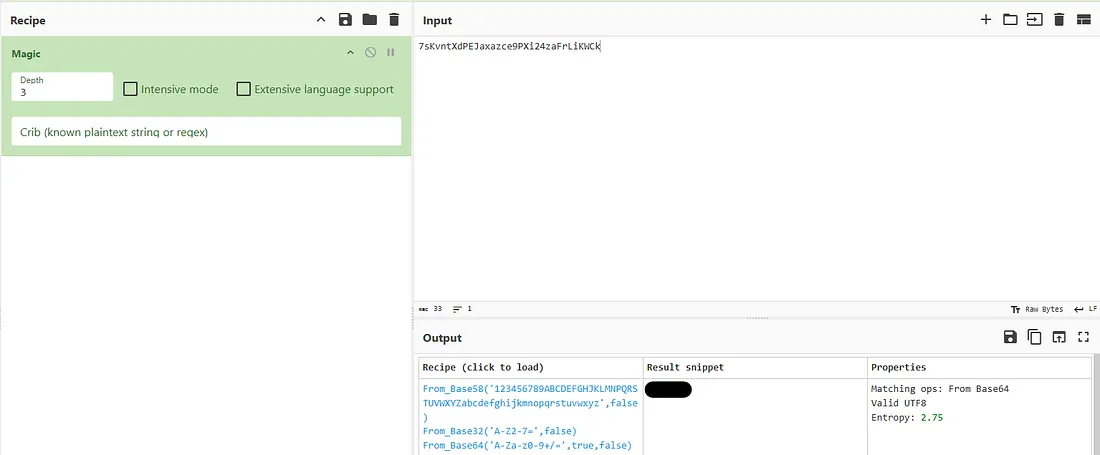Set breakpoint on Magic operation
Image resolution: width=1100 pixels, height=455 pixels.
tap(391, 52)
